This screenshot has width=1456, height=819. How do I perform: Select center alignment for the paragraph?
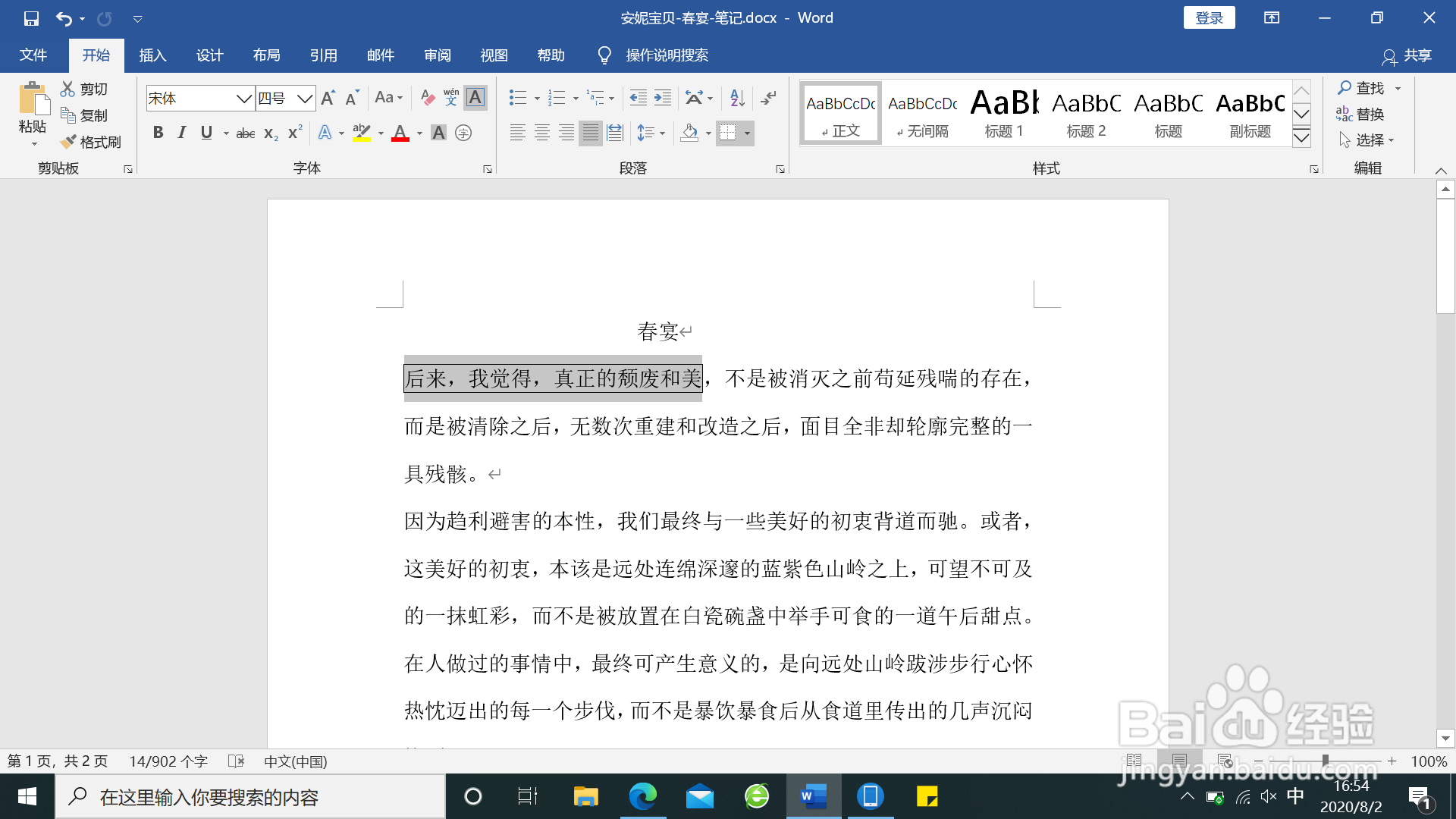(x=541, y=133)
